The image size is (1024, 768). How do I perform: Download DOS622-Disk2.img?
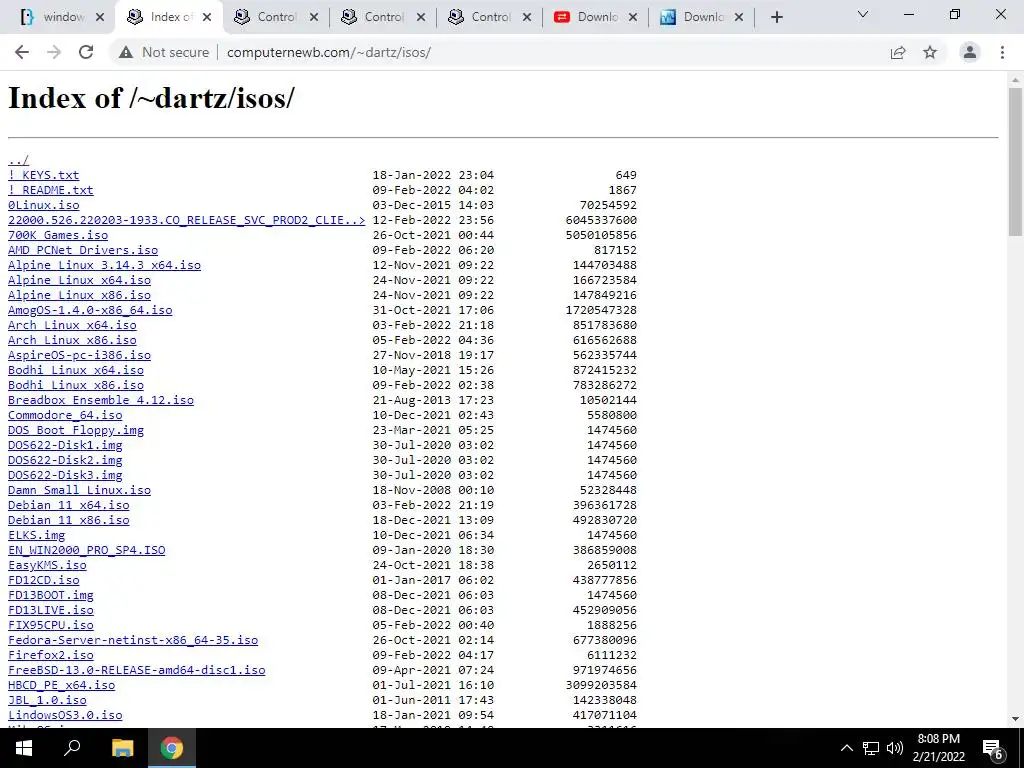click(65, 460)
